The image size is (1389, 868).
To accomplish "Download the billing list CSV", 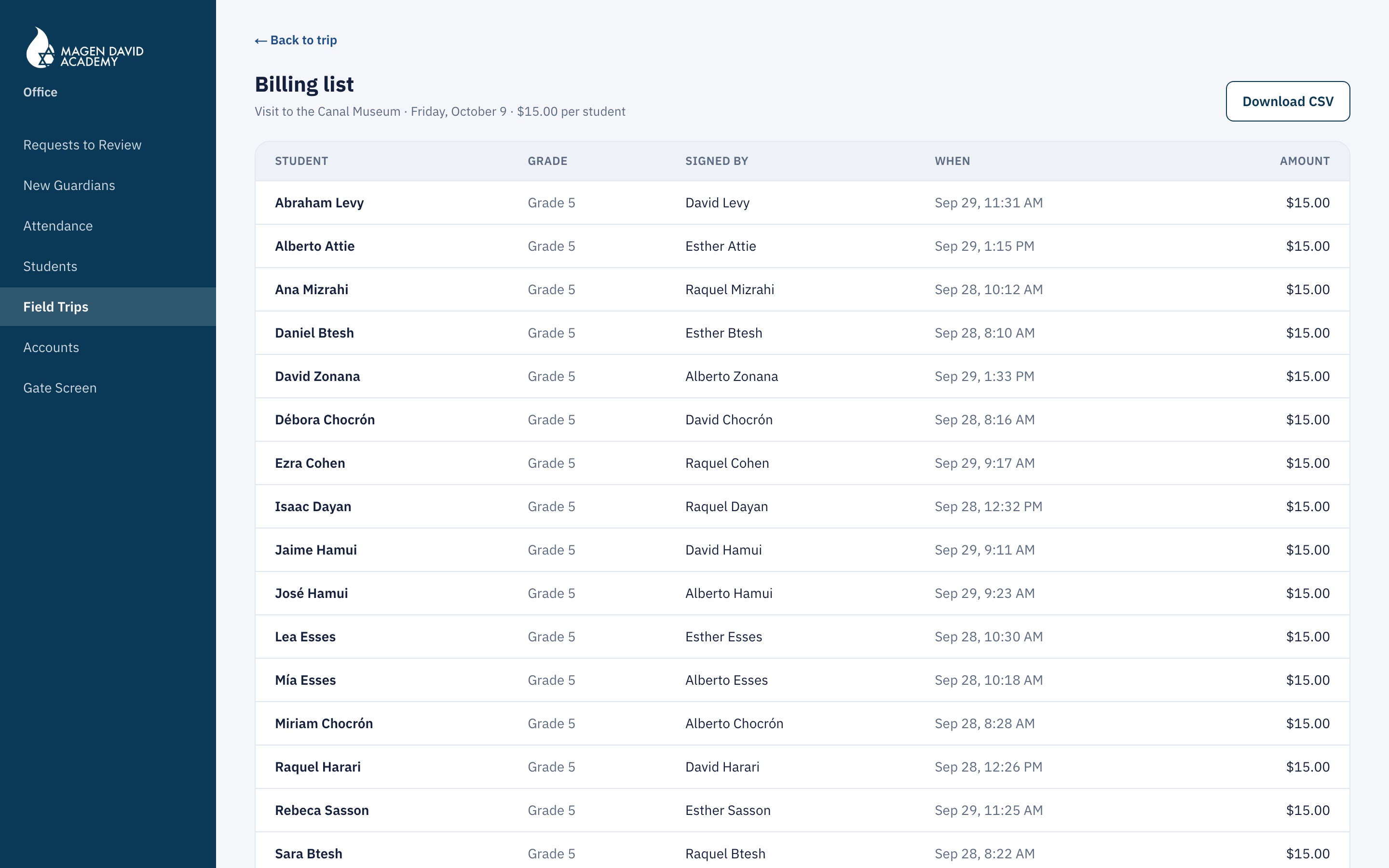I will [x=1287, y=101].
